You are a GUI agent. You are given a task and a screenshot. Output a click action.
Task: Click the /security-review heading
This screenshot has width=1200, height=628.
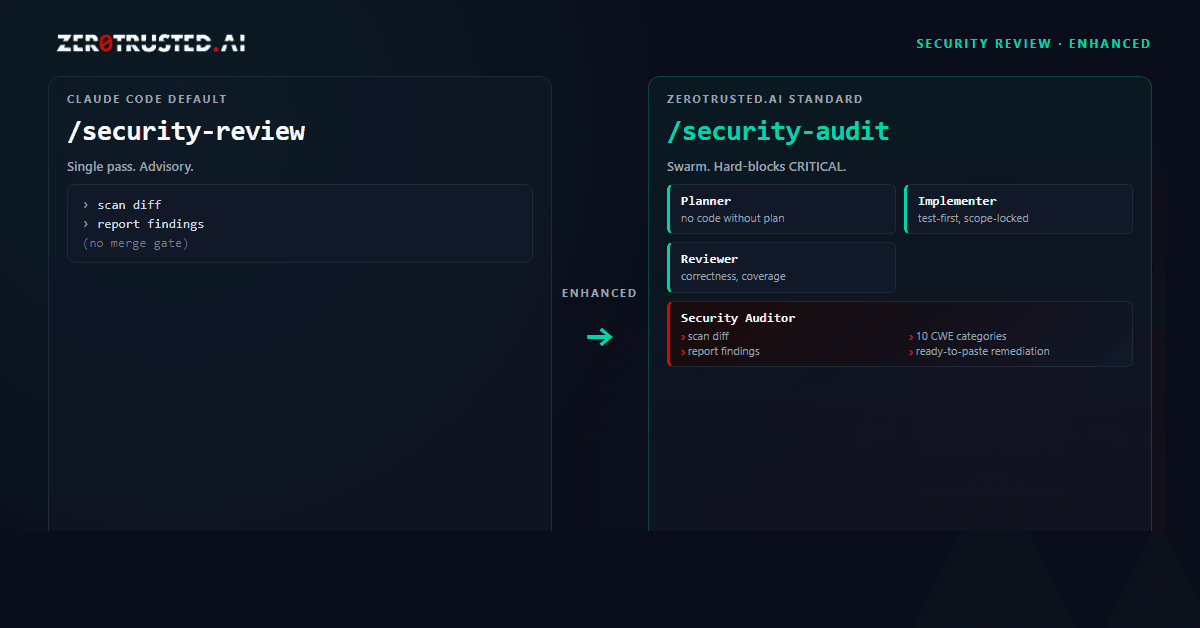186,131
